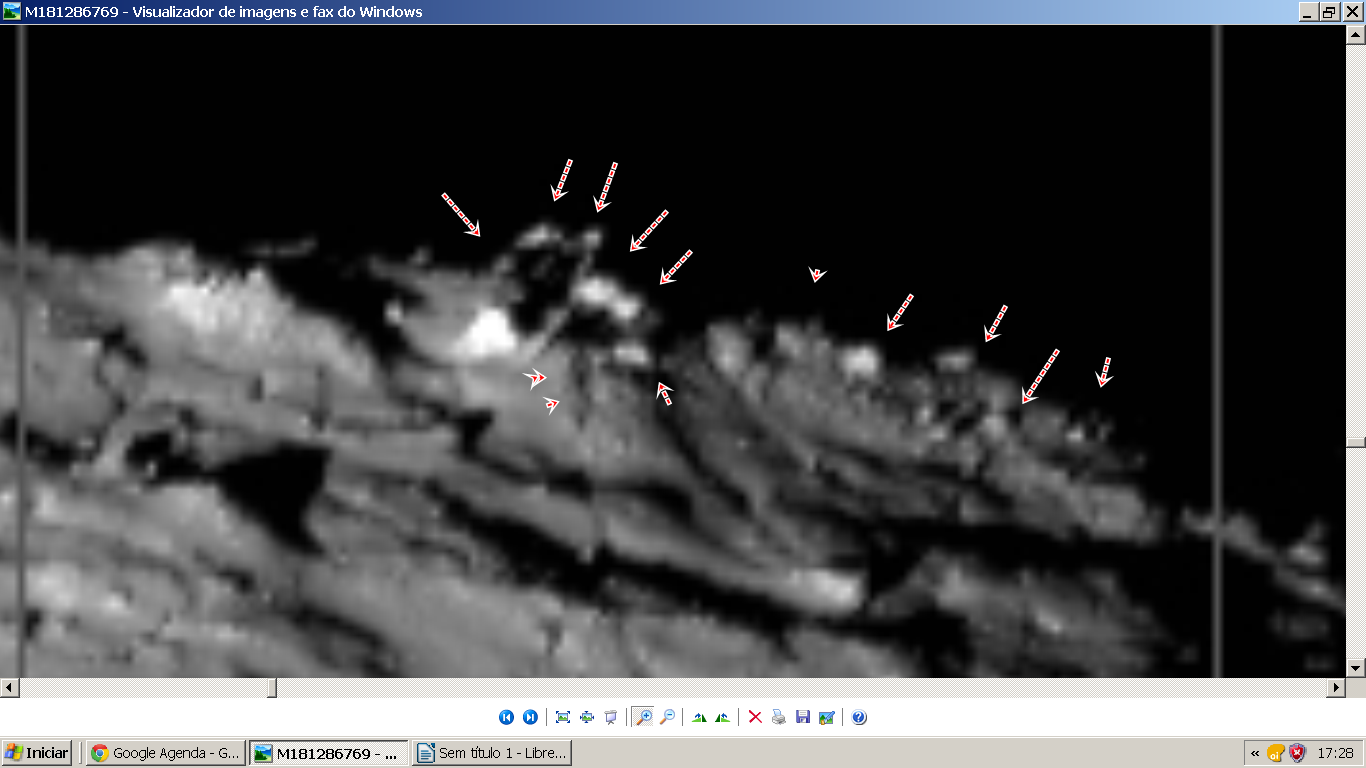Rotate the image counterclockwise
The height and width of the screenshot is (768, 1366).
coord(722,717)
